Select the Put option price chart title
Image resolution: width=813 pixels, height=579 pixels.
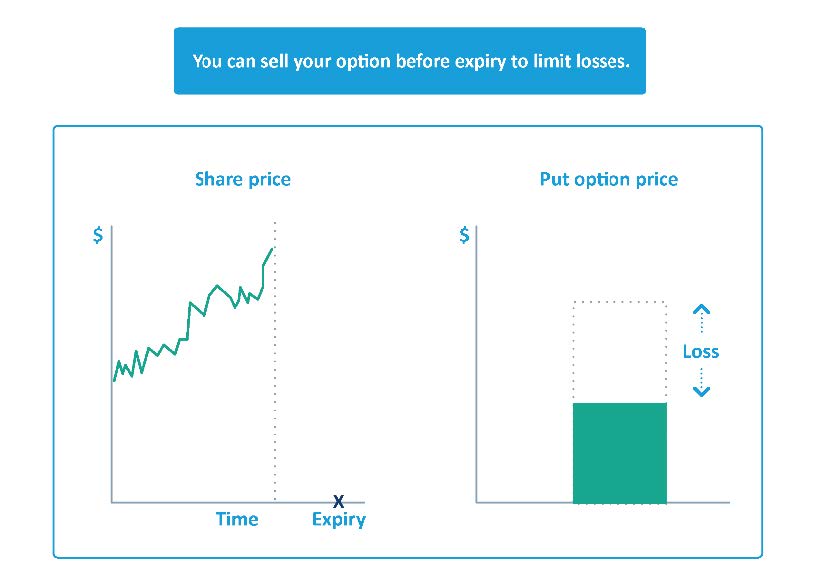pyautogui.click(x=608, y=180)
